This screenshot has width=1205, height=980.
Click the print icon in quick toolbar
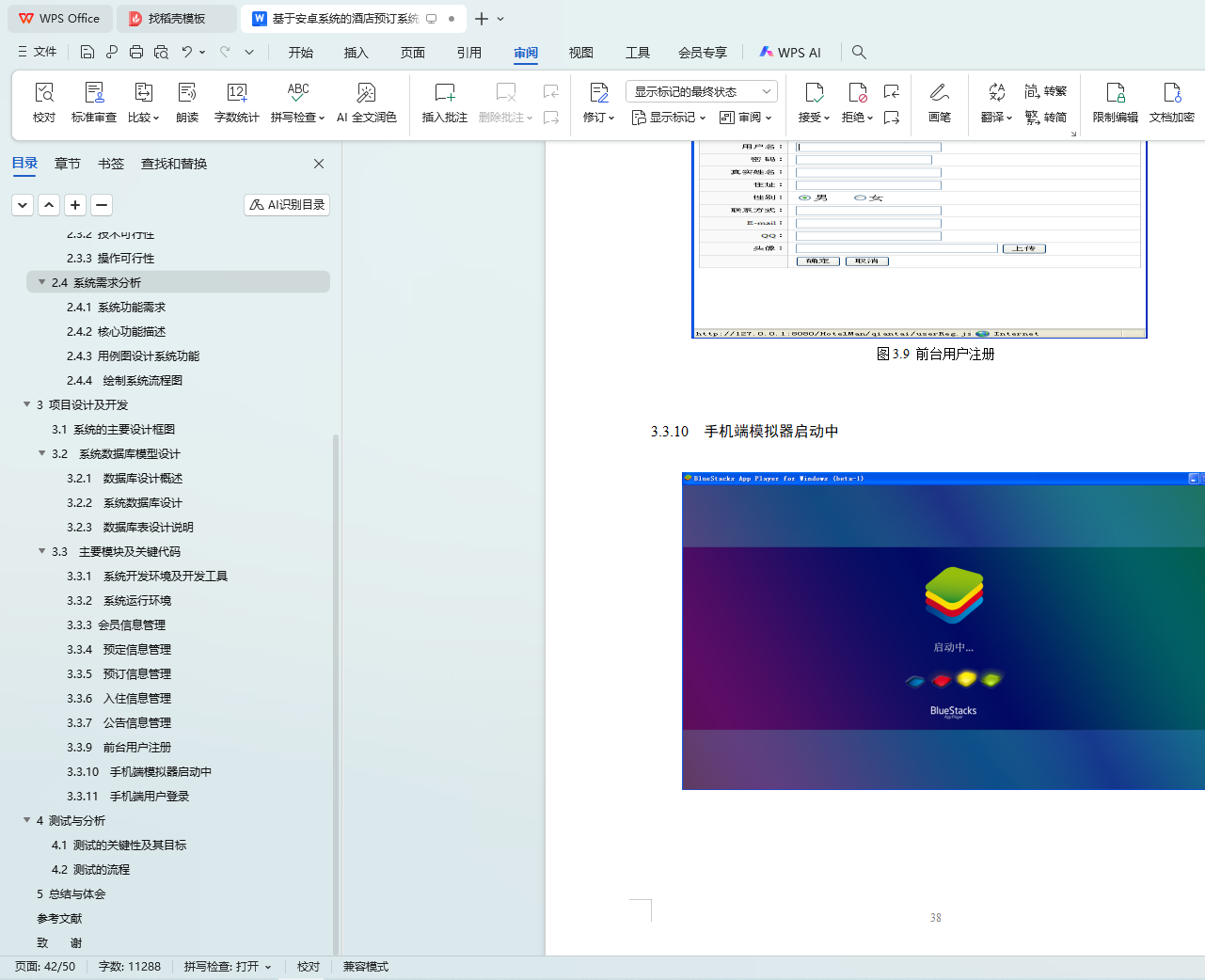136,52
